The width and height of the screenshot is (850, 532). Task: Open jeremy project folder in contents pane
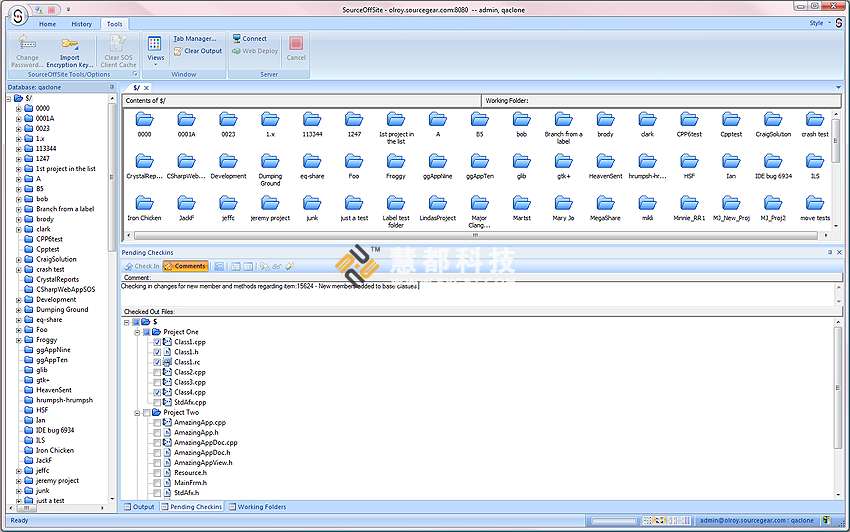[270, 208]
